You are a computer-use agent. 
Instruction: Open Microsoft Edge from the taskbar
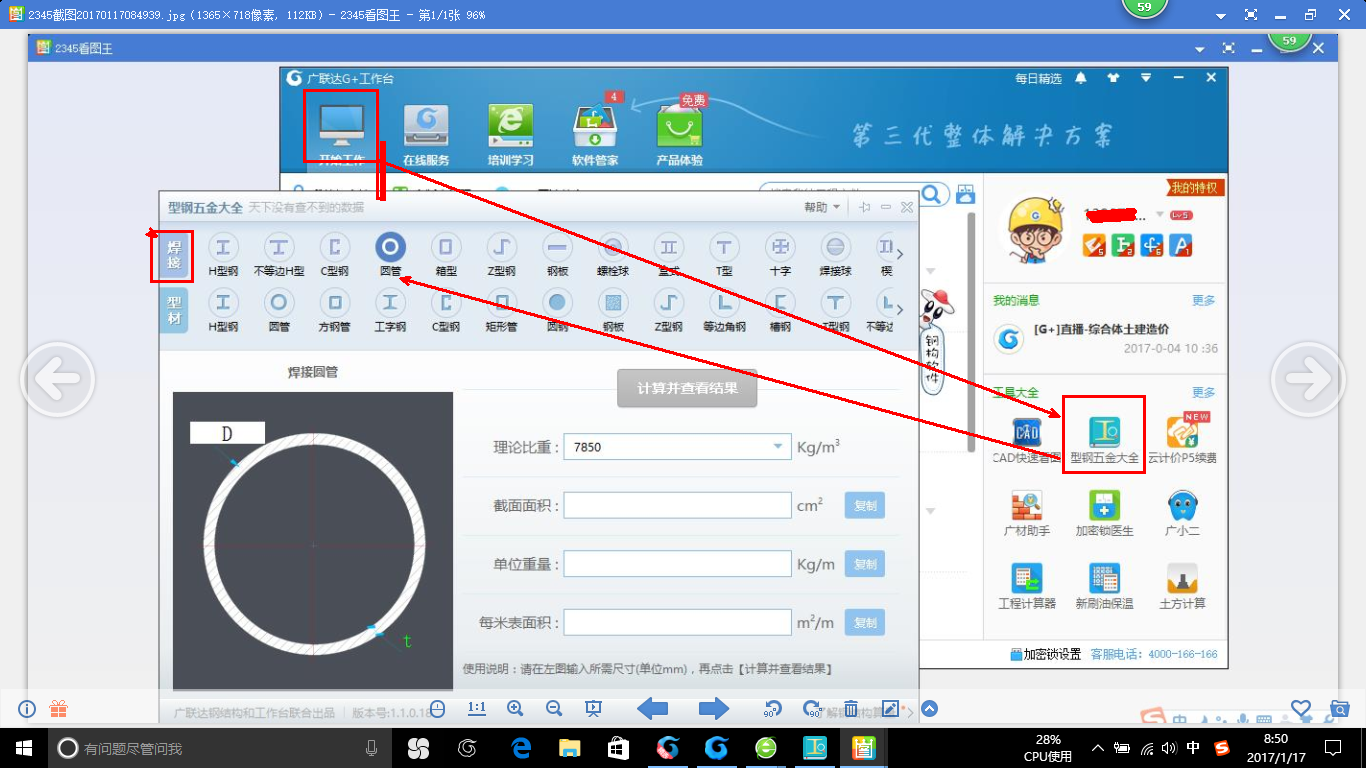520,747
